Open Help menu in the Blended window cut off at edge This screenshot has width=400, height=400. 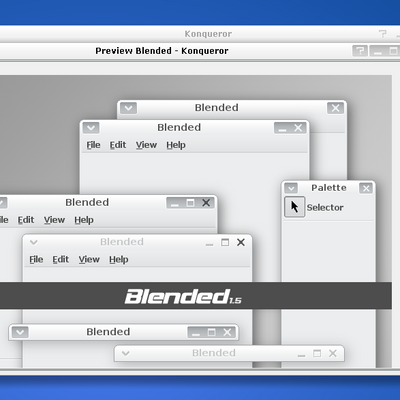pos(84,220)
